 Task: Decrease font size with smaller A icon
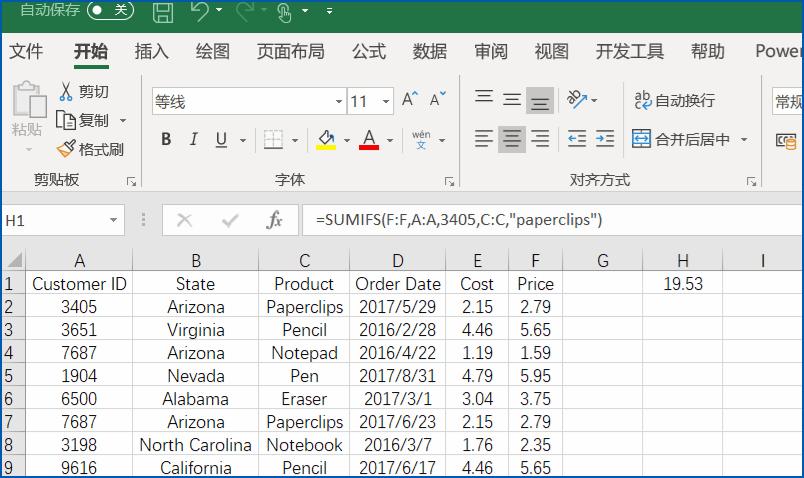[437, 98]
